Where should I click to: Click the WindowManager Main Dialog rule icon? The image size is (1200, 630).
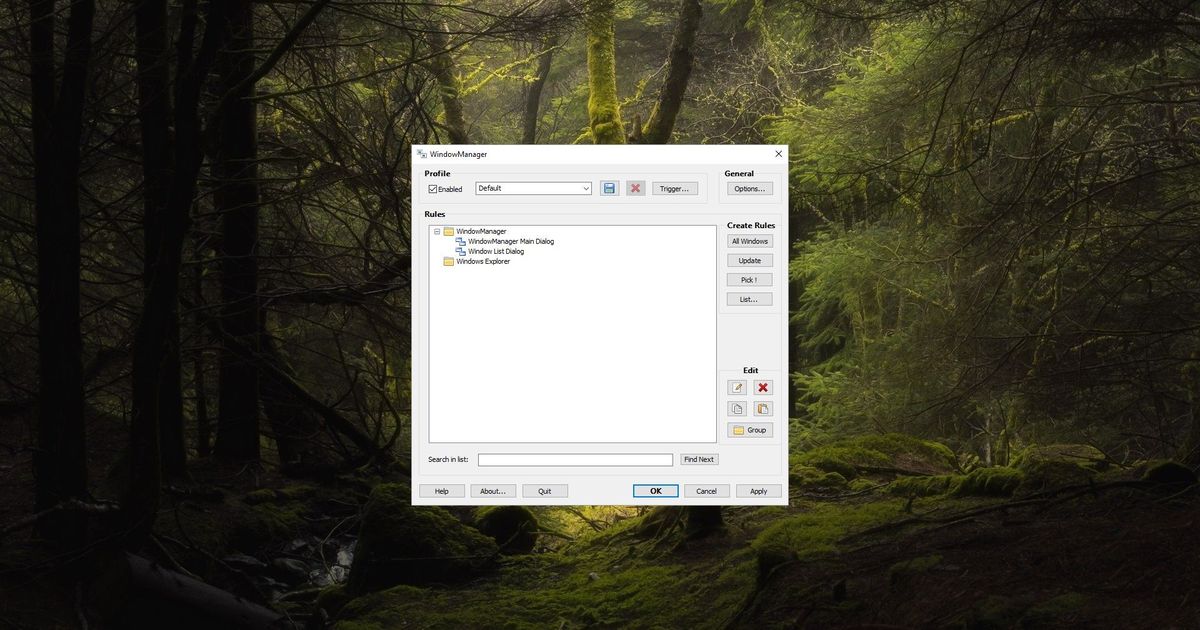[x=460, y=240]
